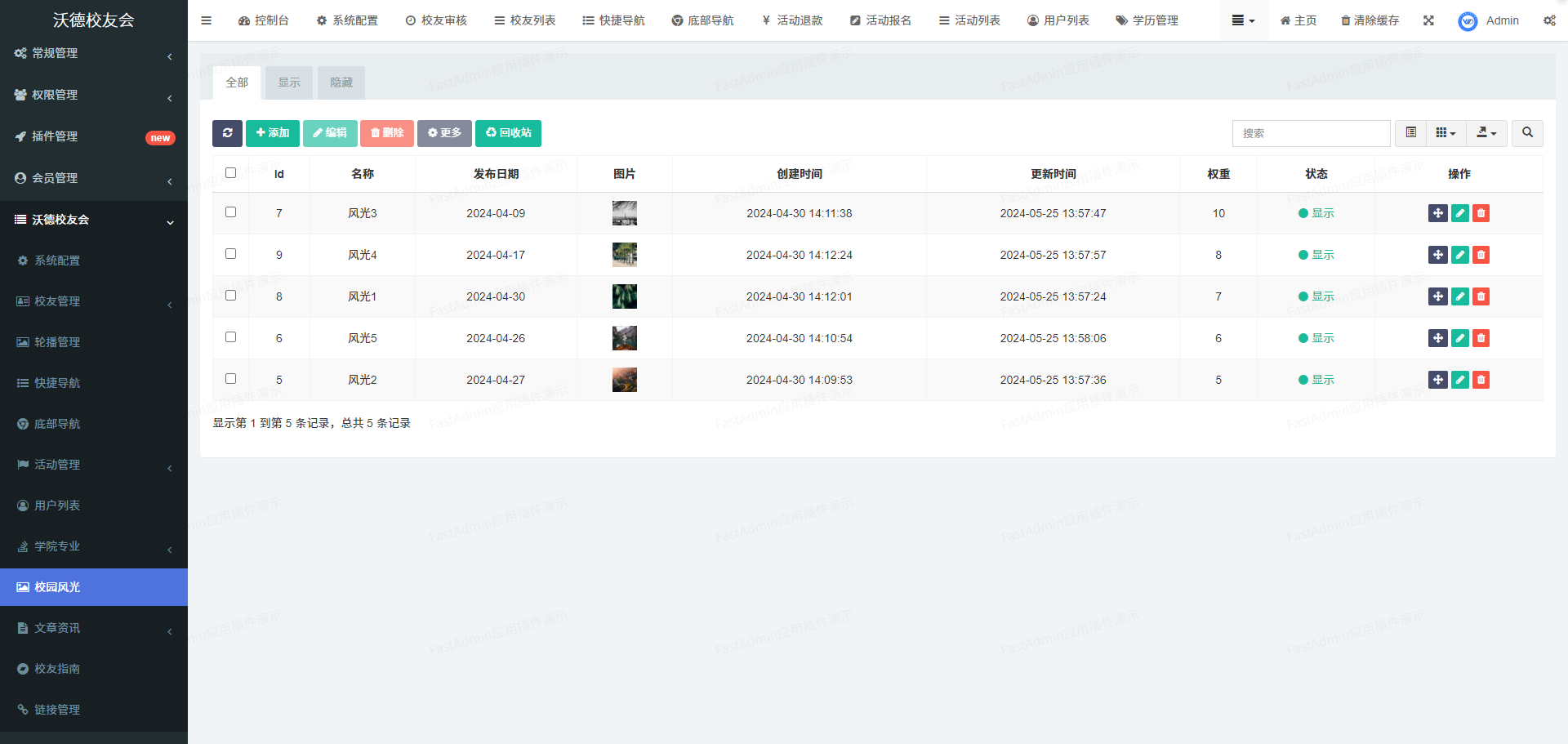The width and height of the screenshot is (1568, 744).
Task: Click the sidebar hamburger toggle icon
Action: click(x=206, y=20)
